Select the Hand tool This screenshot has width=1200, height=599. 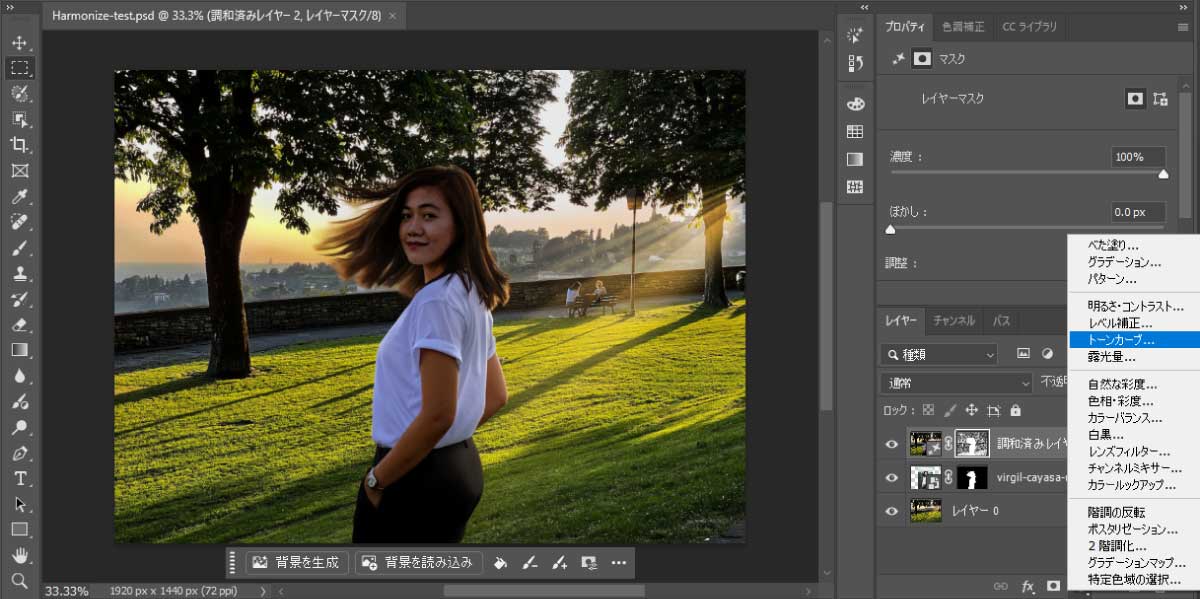tap(19, 556)
